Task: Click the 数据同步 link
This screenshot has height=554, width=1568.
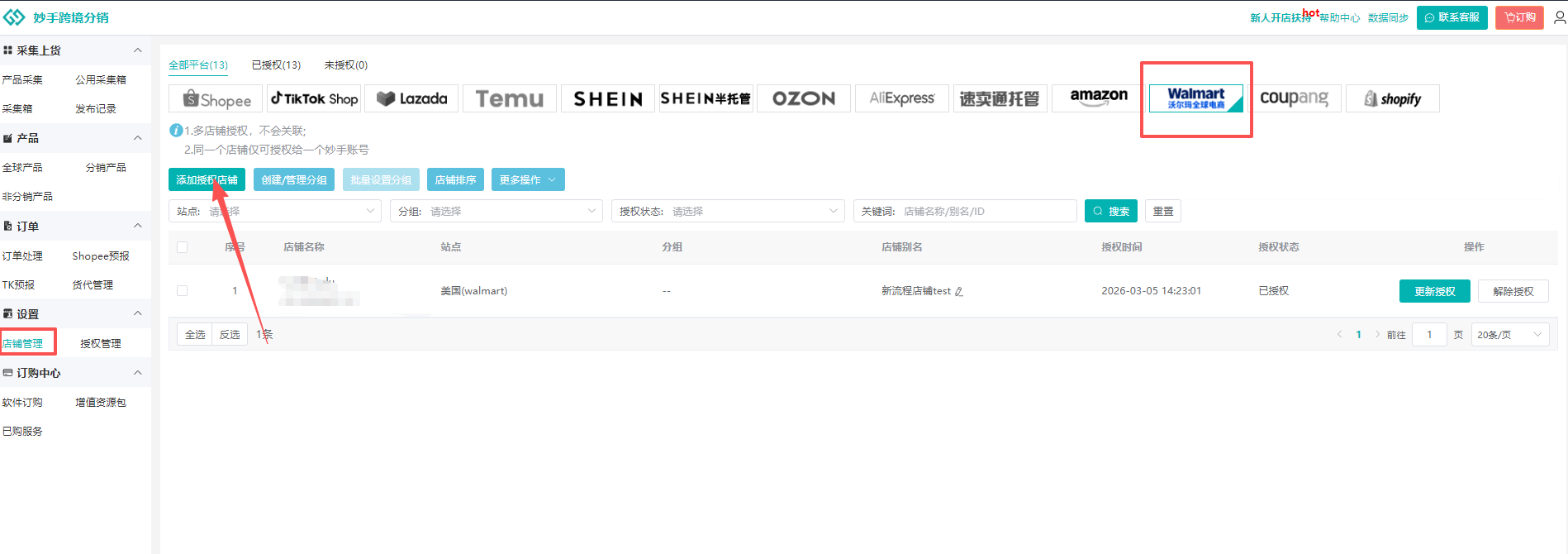Action: [1388, 18]
